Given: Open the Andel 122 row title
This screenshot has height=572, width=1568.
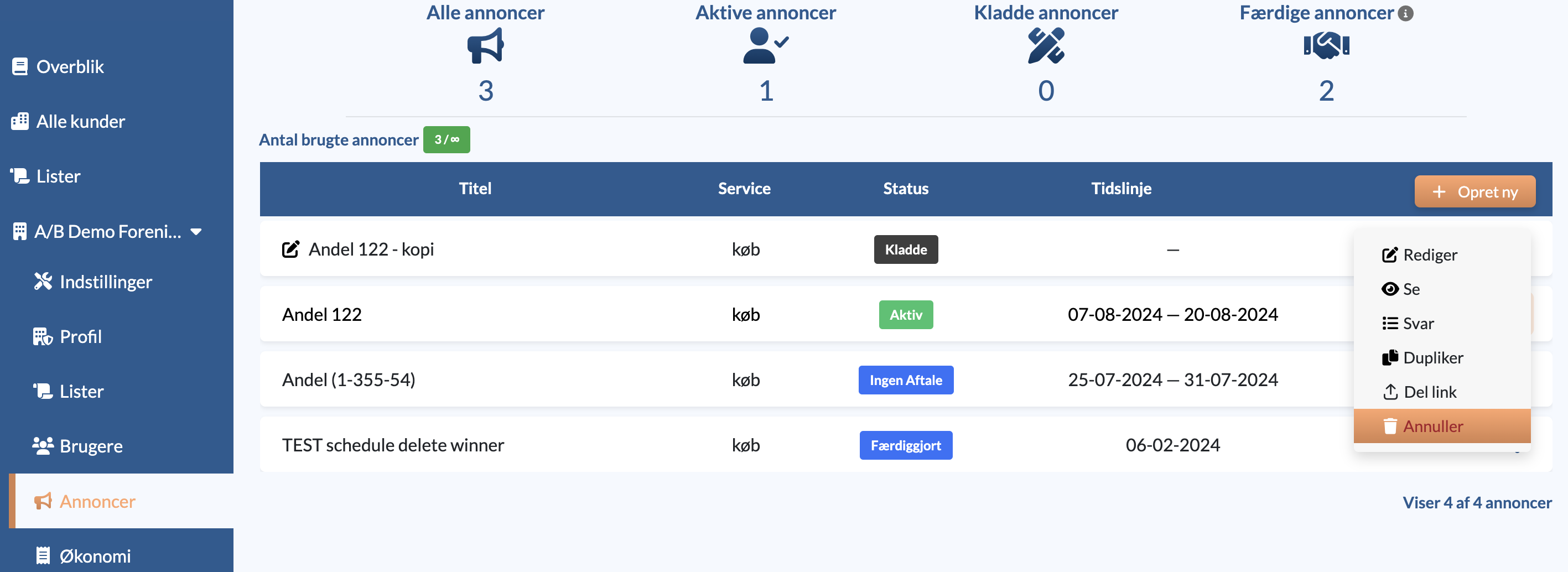Looking at the screenshot, I should click(x=321, y=315).
